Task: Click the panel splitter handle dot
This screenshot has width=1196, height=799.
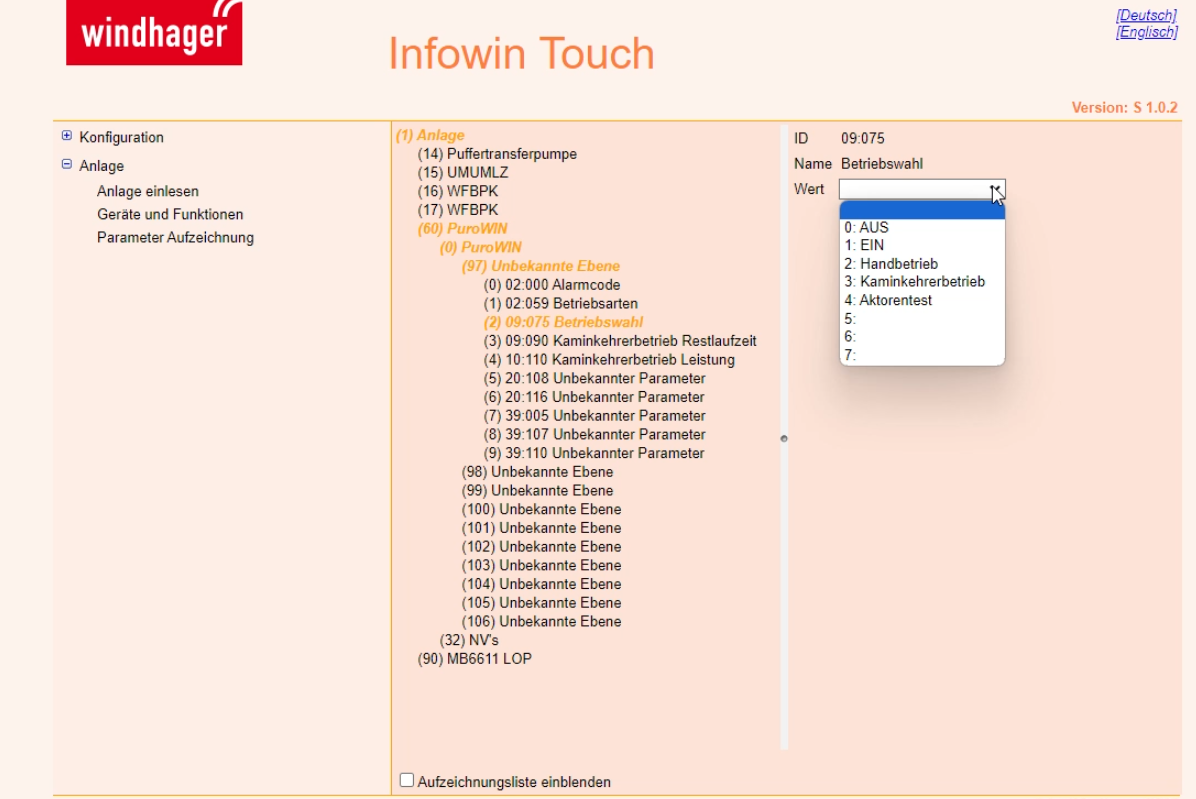Action: tap(784, 438)
